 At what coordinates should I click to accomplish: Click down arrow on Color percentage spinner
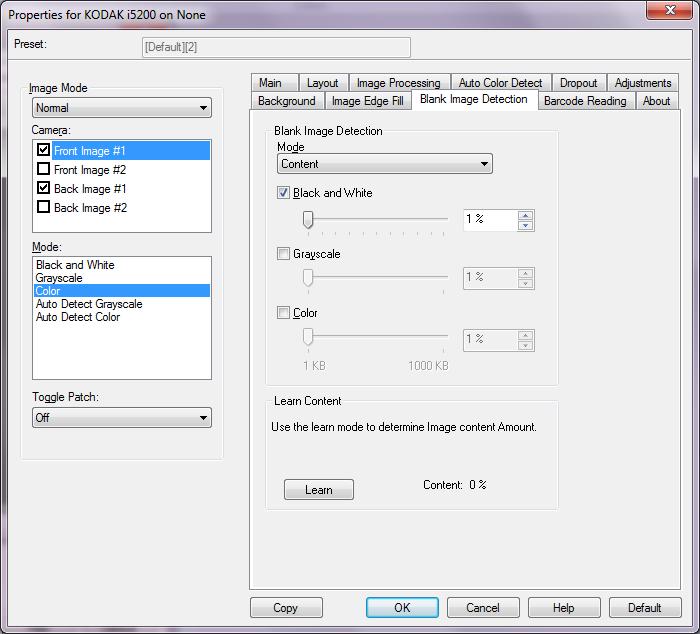[525, 345]
